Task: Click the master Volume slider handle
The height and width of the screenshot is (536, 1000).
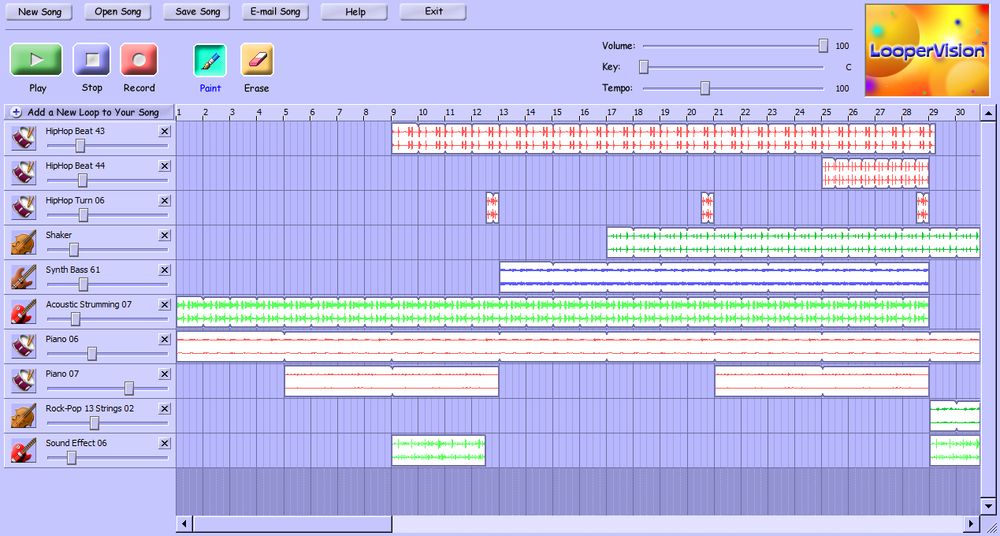Action: point(823,45)
